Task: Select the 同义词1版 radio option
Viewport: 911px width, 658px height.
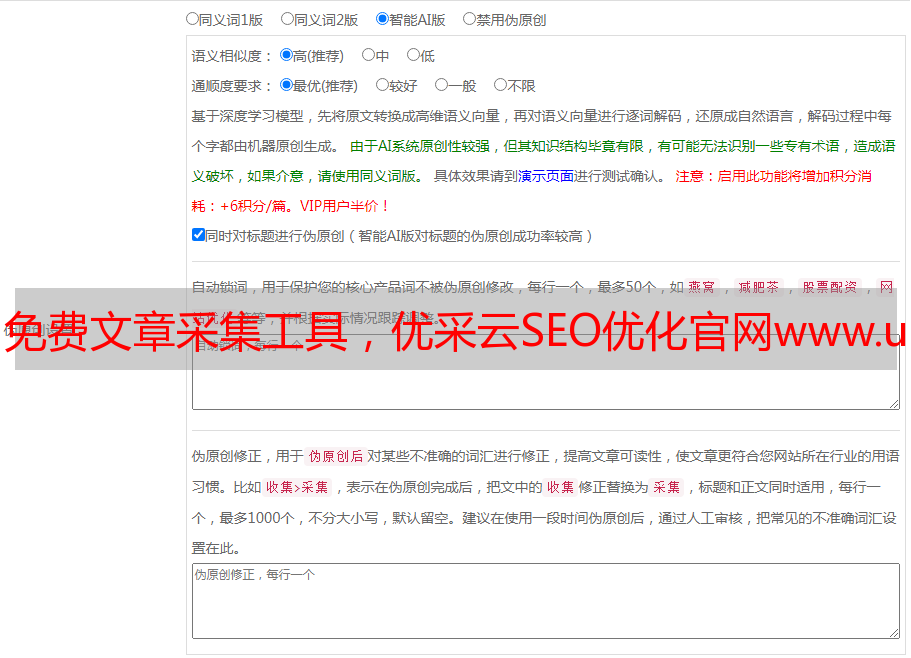Action: click(192, 19)
